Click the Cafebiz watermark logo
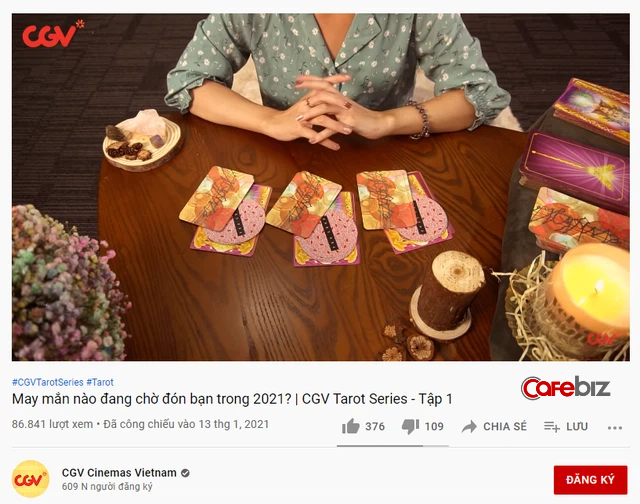Screen dimensions: 640x504 tap(566, 388)
